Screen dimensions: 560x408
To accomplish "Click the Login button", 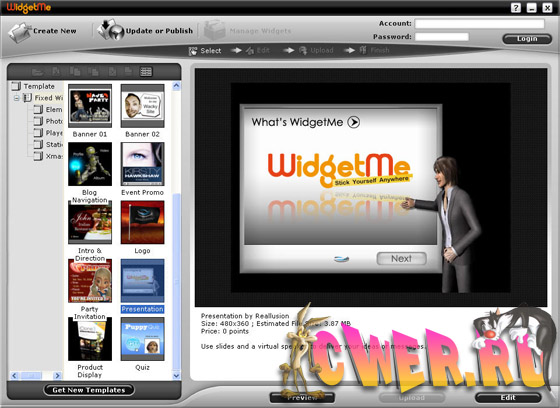I will [527, 39].
